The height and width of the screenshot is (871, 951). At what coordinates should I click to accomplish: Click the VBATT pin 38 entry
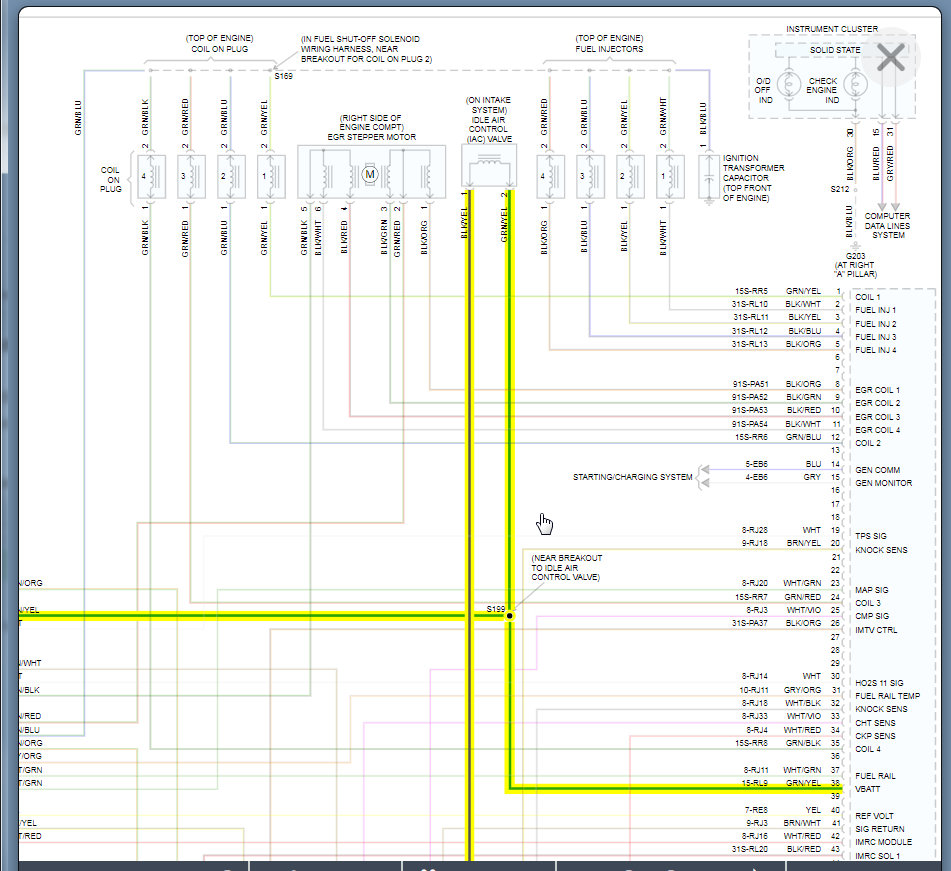[867, 789]
